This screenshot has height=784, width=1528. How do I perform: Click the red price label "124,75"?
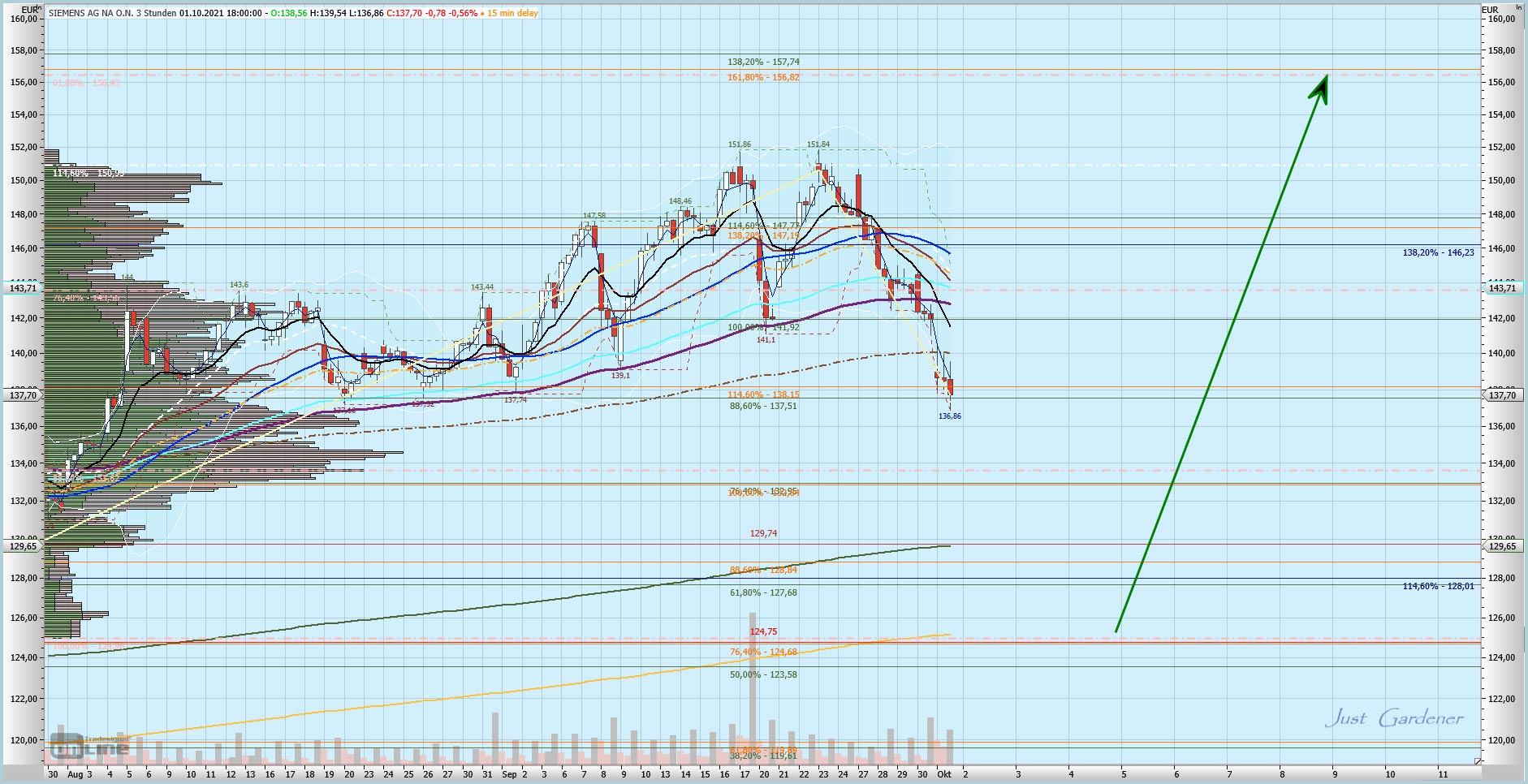click(763, 631)
